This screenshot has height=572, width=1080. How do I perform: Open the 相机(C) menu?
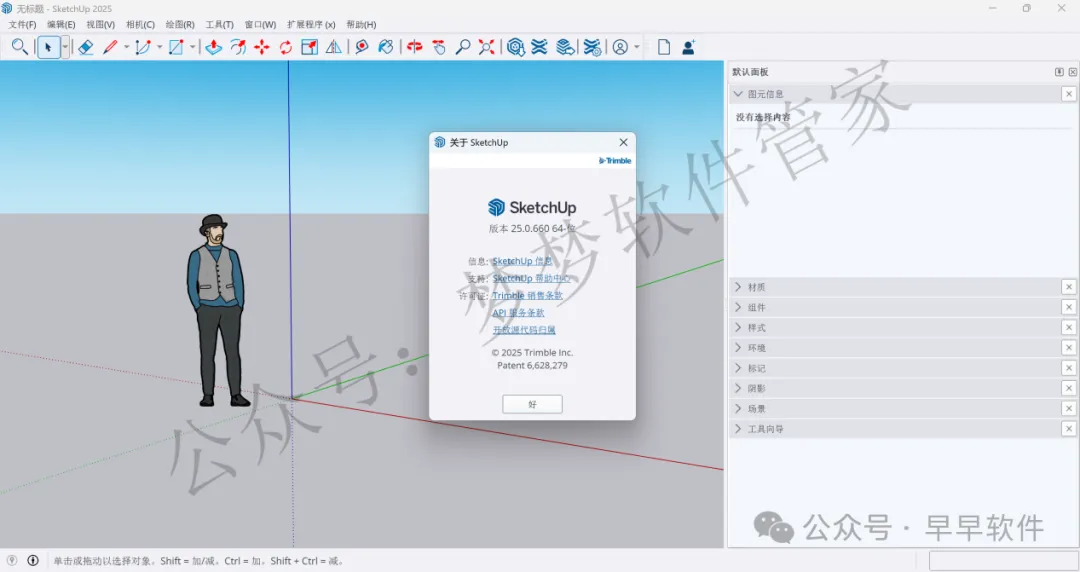tap(141, 24)
